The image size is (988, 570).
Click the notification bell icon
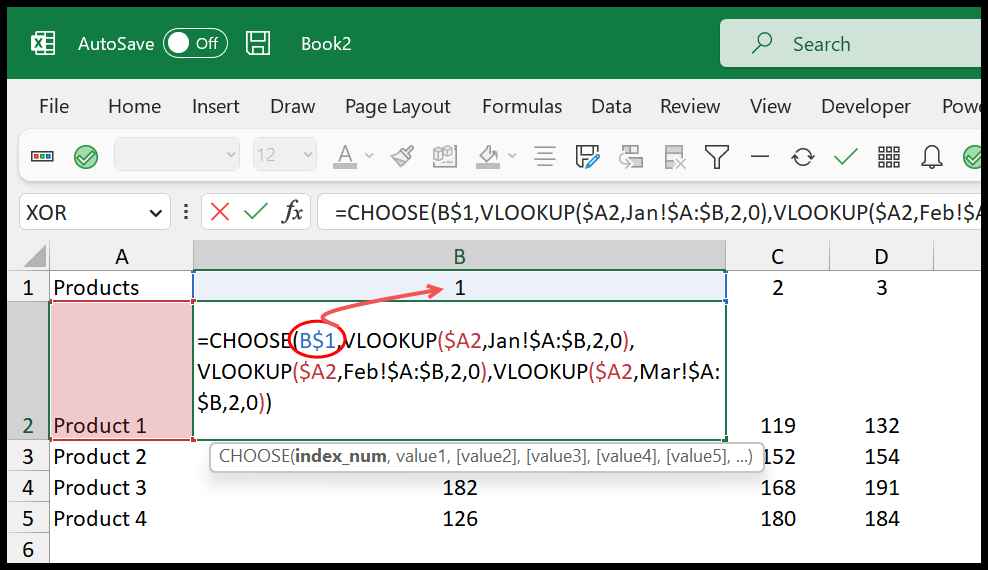[x=931, y=156]
